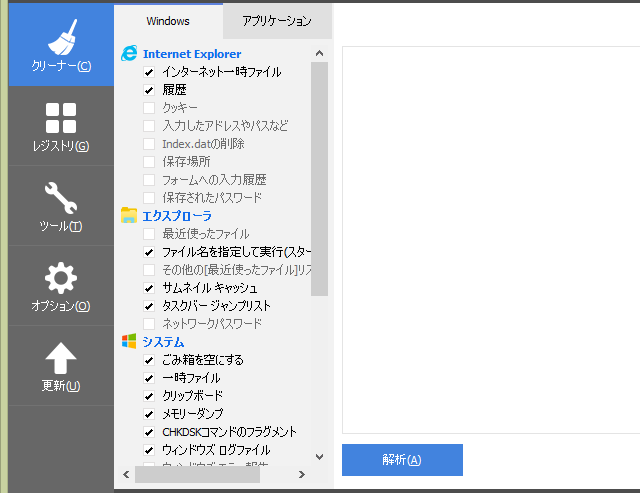This screenshot has height=493, width=640.
Task: Uncheck the 履歴 checkbox
Action: [149, 90]
